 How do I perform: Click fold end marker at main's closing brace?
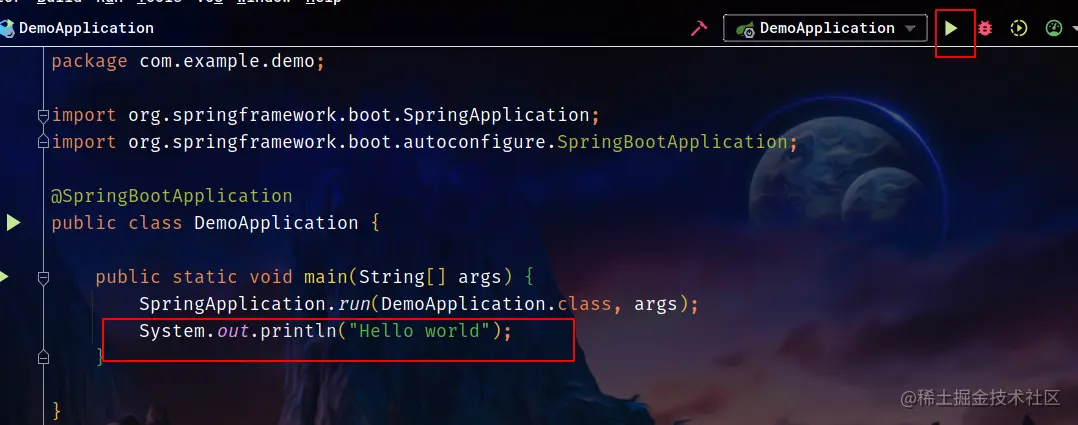coord(43,358)
